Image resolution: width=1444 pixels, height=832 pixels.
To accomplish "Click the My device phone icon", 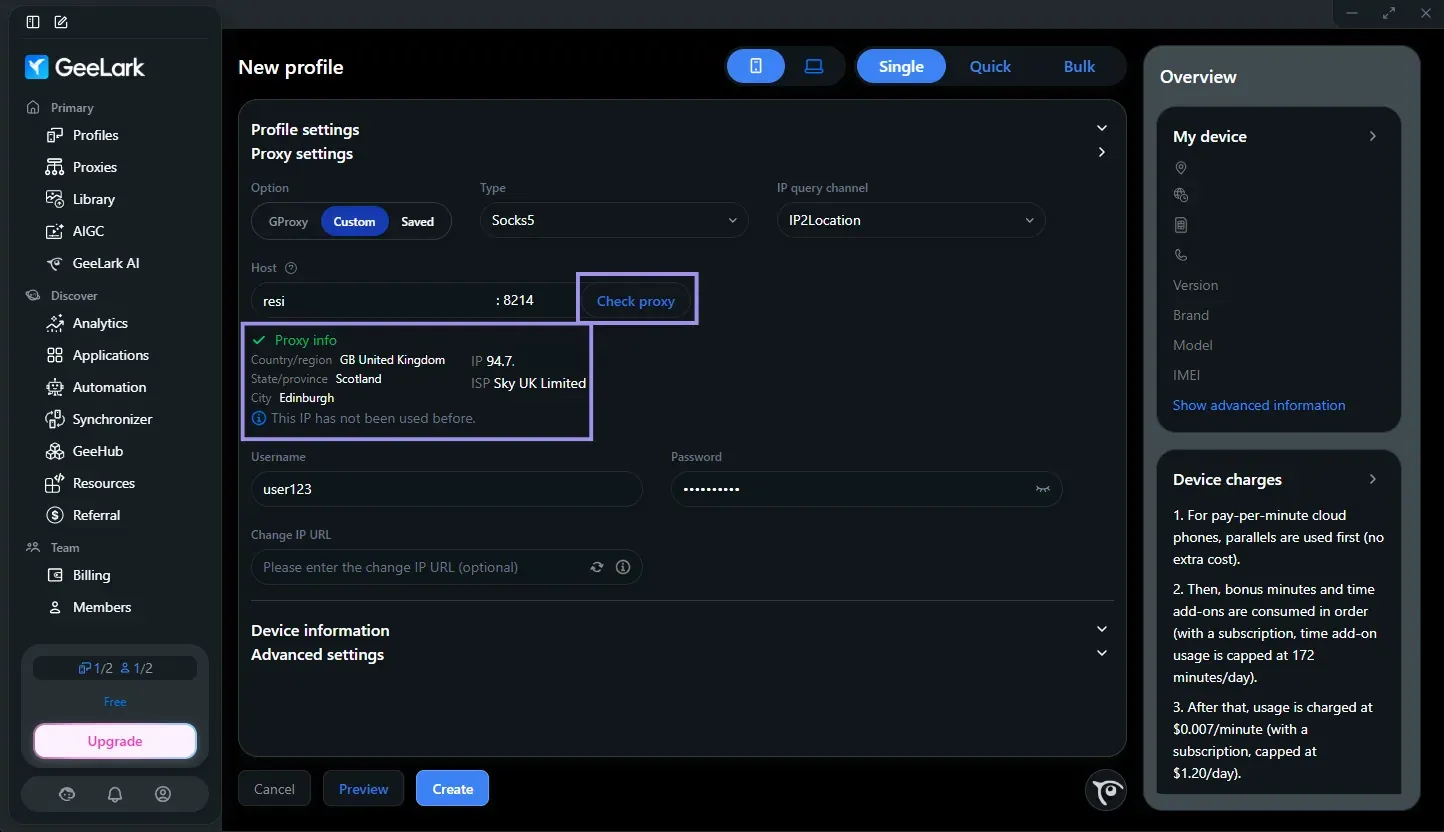I will tap(1181, 255).
